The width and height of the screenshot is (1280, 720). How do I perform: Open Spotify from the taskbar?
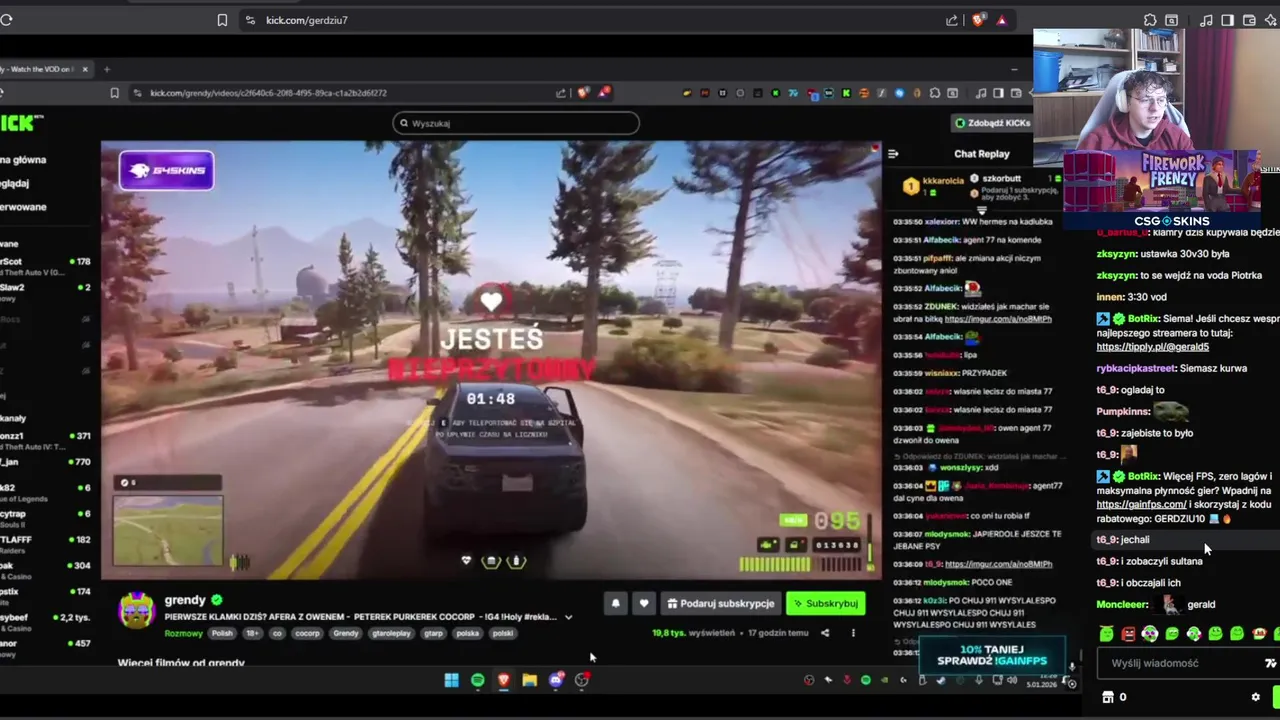tap(478, 680)
